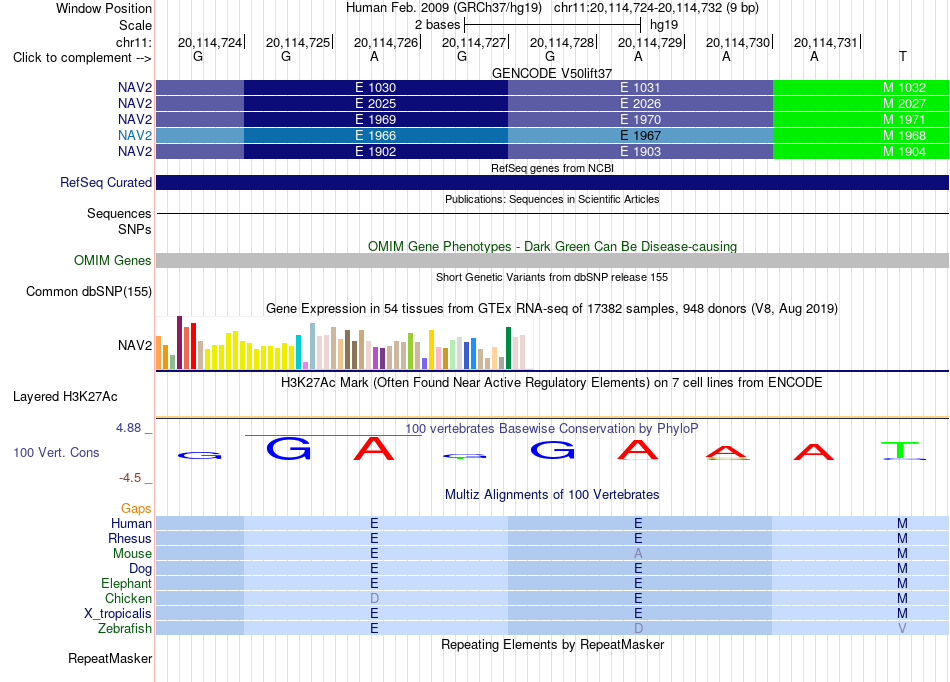Click the Sequences track label

tap(119, 213)
